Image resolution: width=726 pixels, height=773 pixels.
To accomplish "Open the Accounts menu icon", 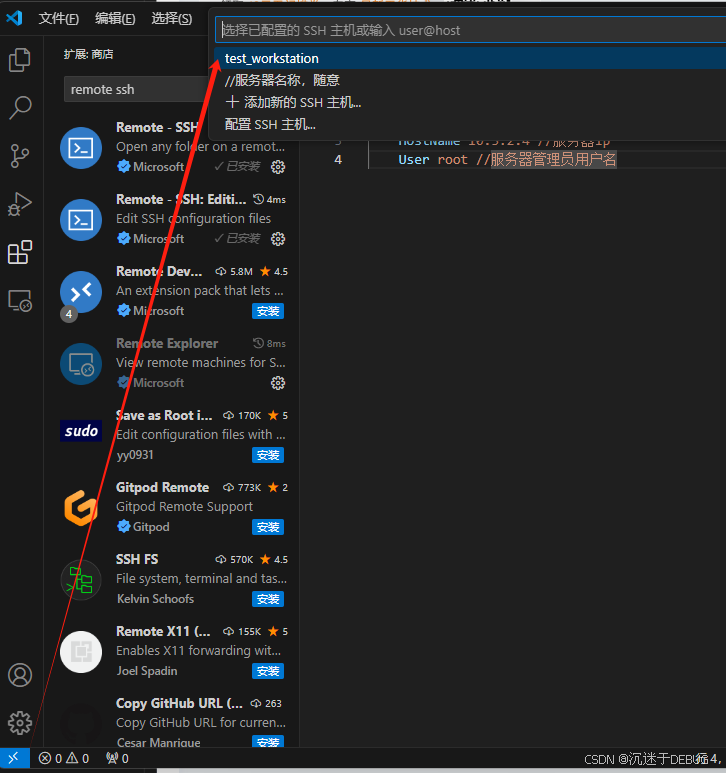I will click(20, 675).
